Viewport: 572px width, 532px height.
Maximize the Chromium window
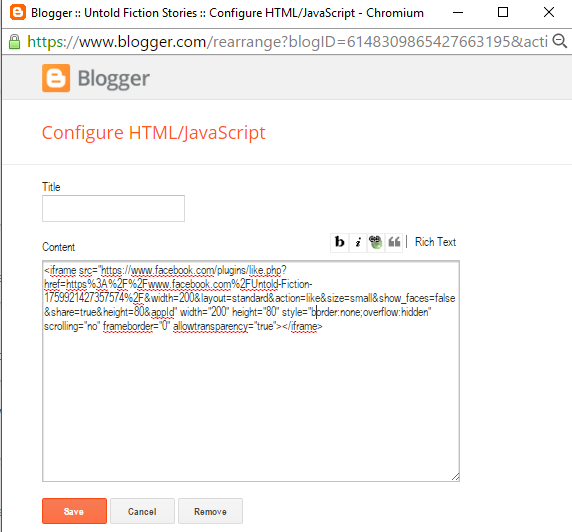(503, 12)
